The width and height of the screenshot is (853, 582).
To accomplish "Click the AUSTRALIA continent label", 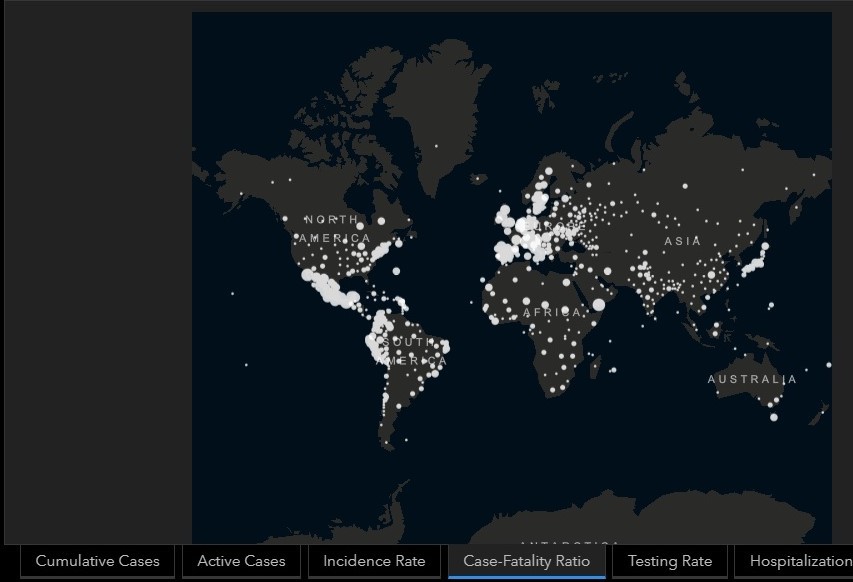I will tap(752, 379).
